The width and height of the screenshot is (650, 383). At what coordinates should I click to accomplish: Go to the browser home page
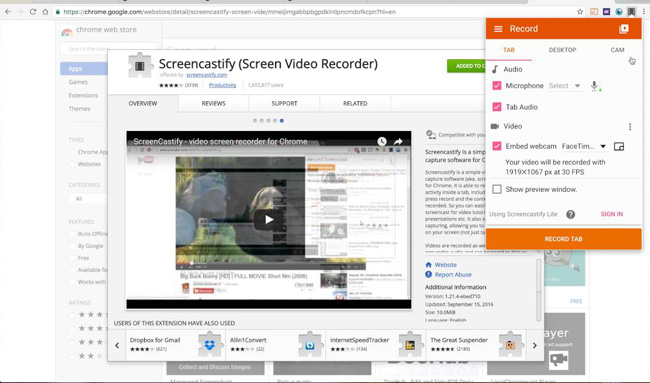(45, 12)
